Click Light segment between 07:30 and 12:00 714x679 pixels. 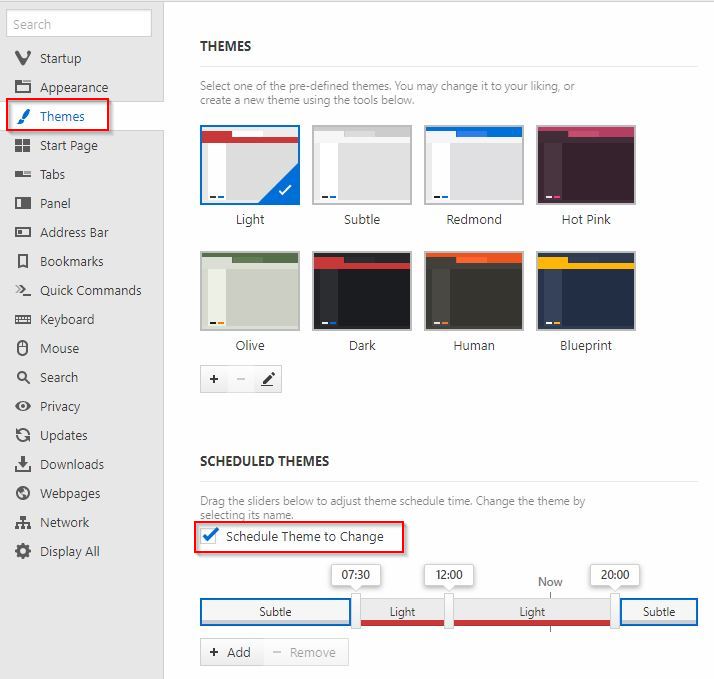[x=403, y=612]
